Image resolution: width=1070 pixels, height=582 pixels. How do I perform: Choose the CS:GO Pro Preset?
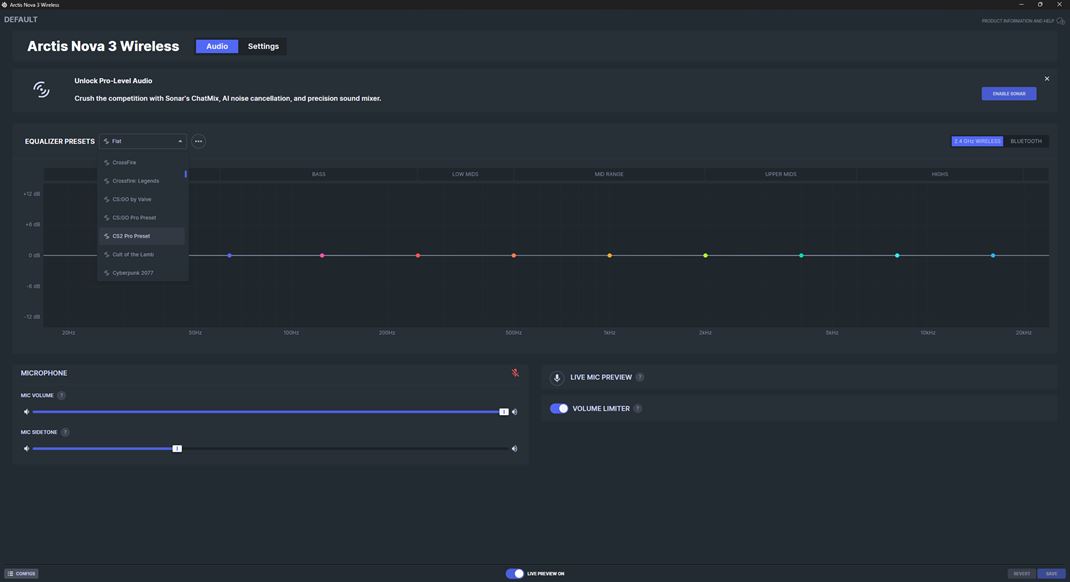coord(142,218)
